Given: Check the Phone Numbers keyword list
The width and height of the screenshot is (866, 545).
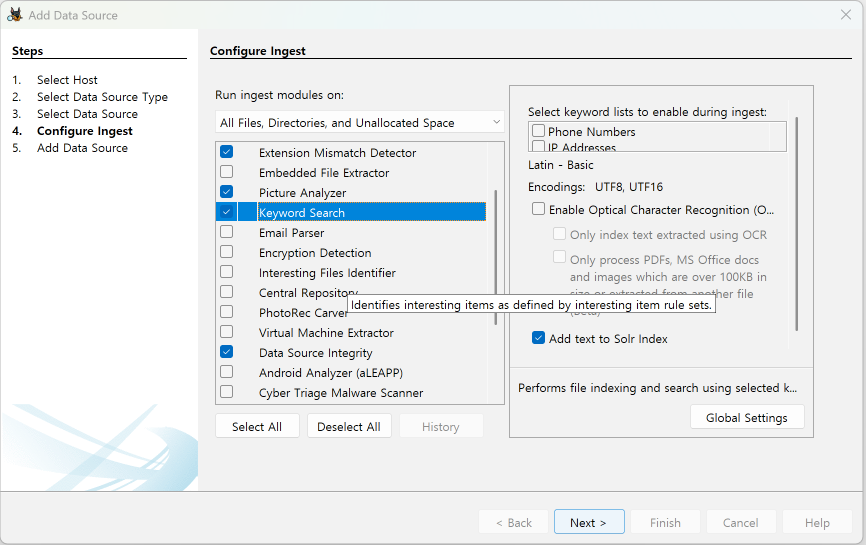Looking at the screenshot, I should pyautogui.click(x=538, y=131).
